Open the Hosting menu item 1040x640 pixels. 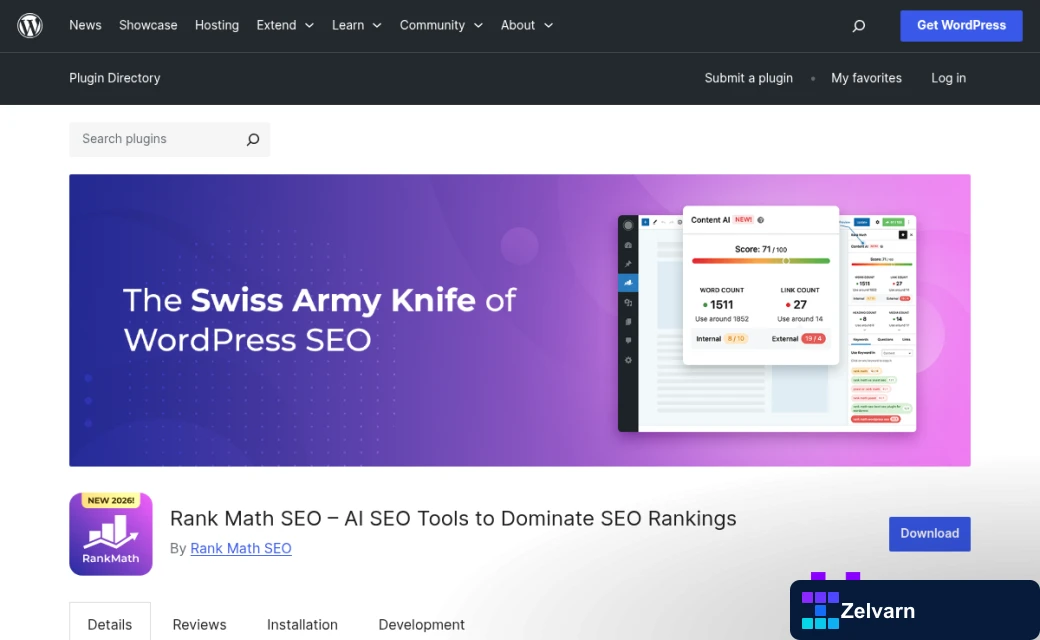(217, 25)
